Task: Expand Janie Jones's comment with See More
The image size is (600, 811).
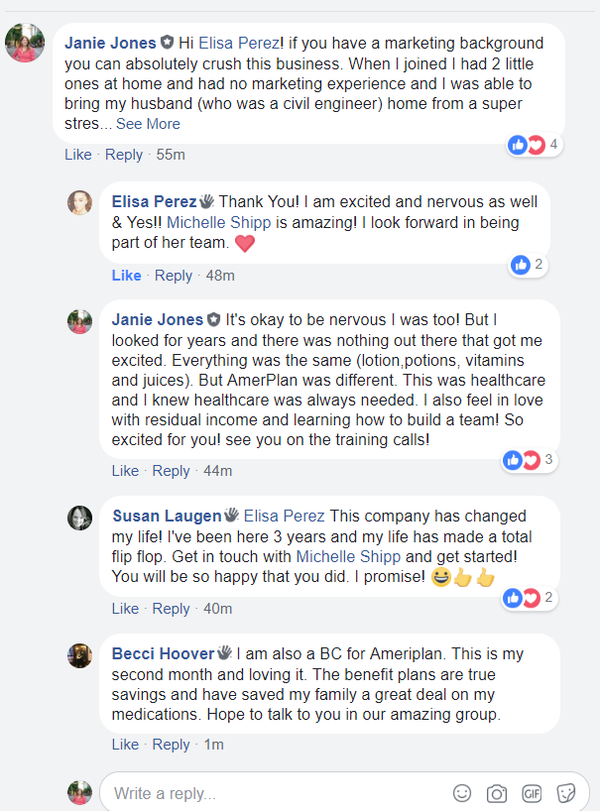Action: click(148, 124)
